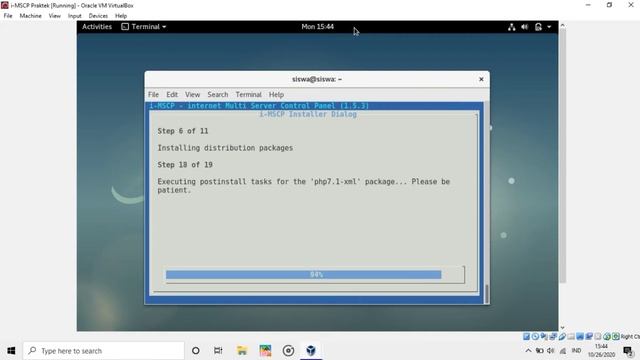This screenshot has width=640, height=360.
Task: Click the VirtualBox recording status icon
Action: coord(589,336)
